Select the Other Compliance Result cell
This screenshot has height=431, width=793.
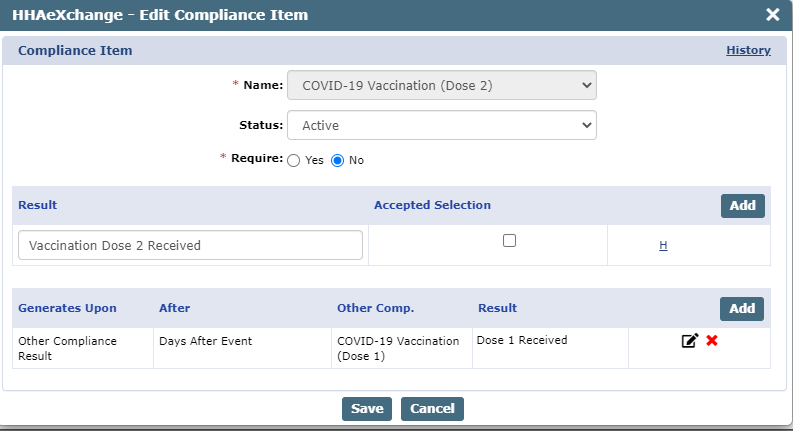pos(67,348)
